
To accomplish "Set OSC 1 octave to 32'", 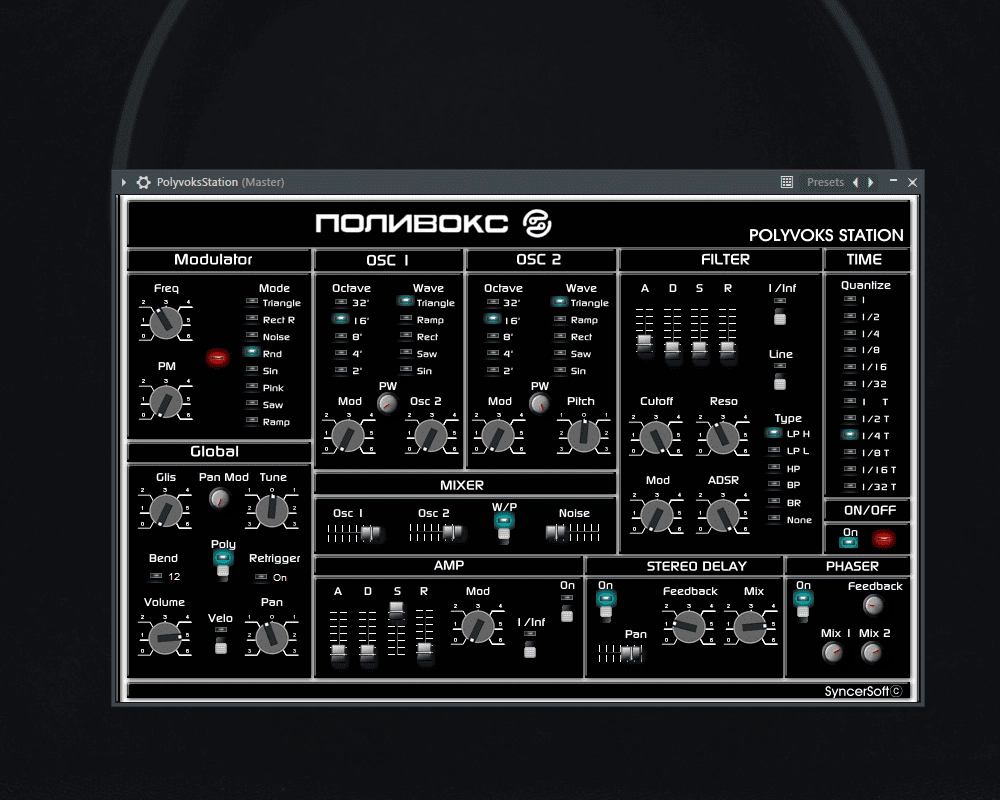I will coord(341,302).
